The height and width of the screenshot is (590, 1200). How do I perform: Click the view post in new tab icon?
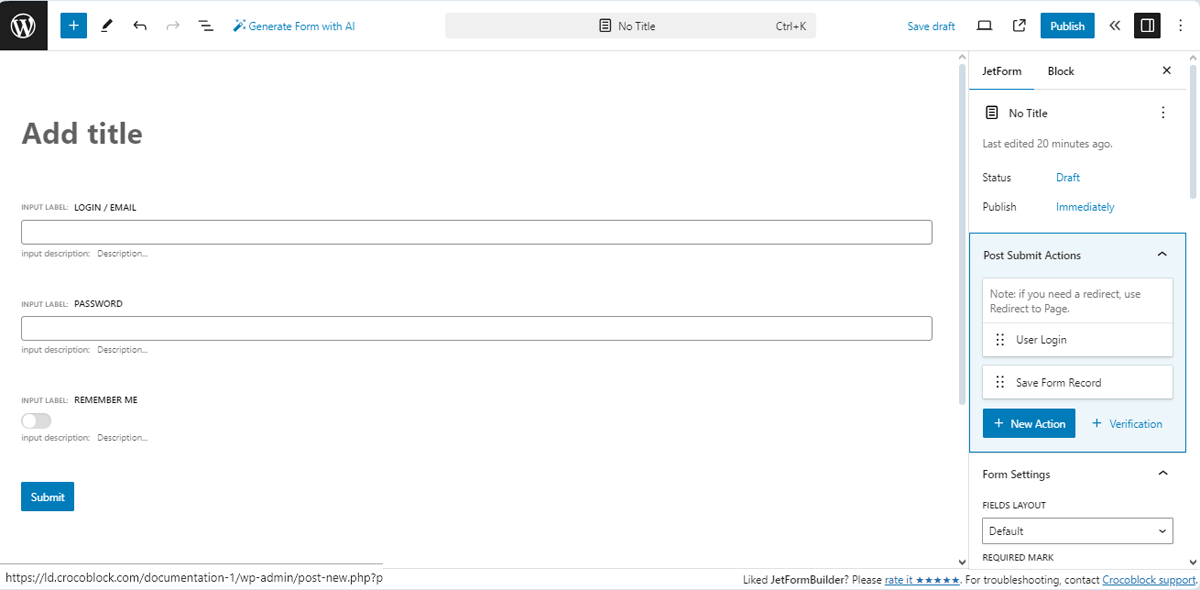pyautogui.click(x=1018, y=25)
